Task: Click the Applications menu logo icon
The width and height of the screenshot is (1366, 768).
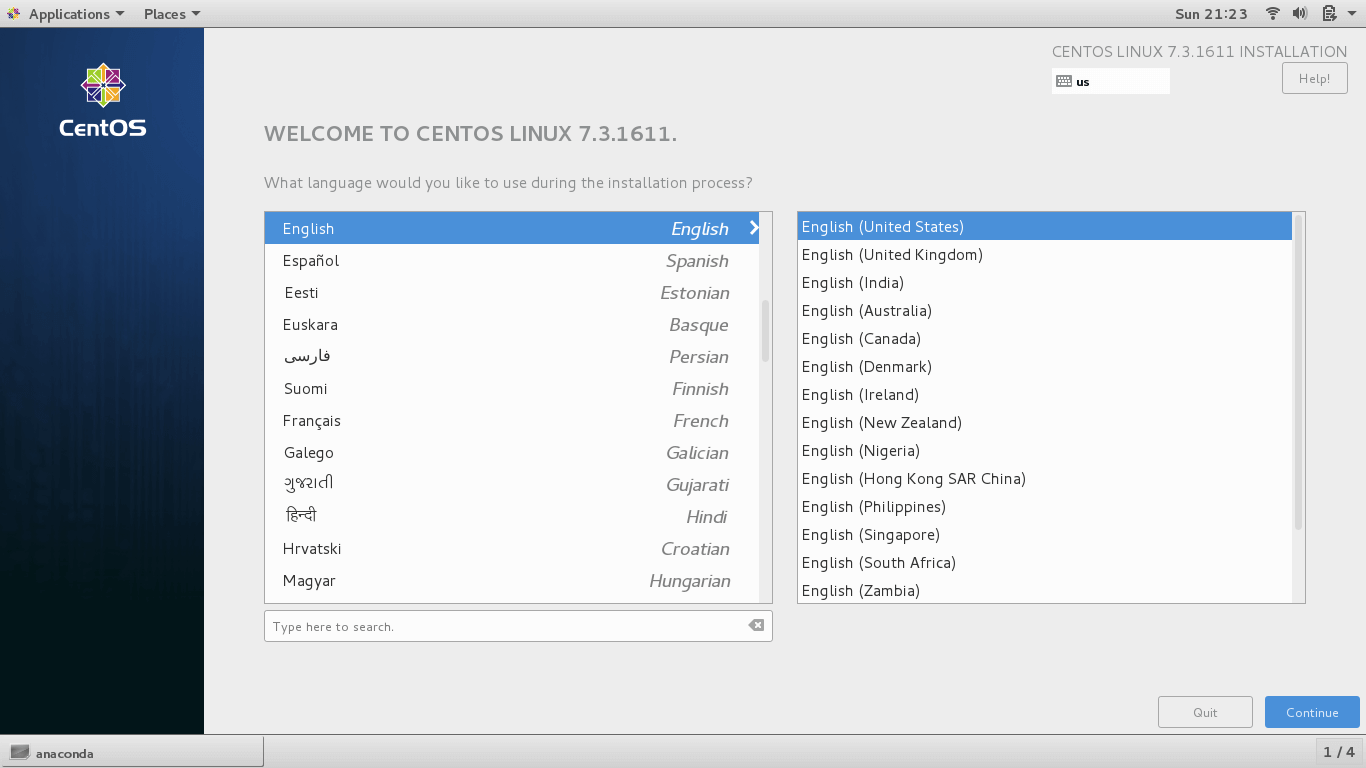Action: tap(13, 14)
